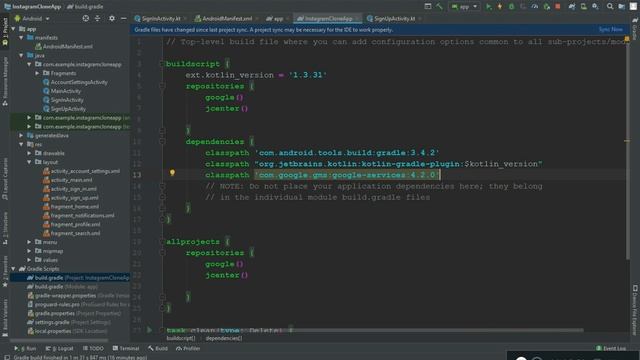Open the Event Log button
The width and height of the screenshot is (640, 360).
click(611, 349)
